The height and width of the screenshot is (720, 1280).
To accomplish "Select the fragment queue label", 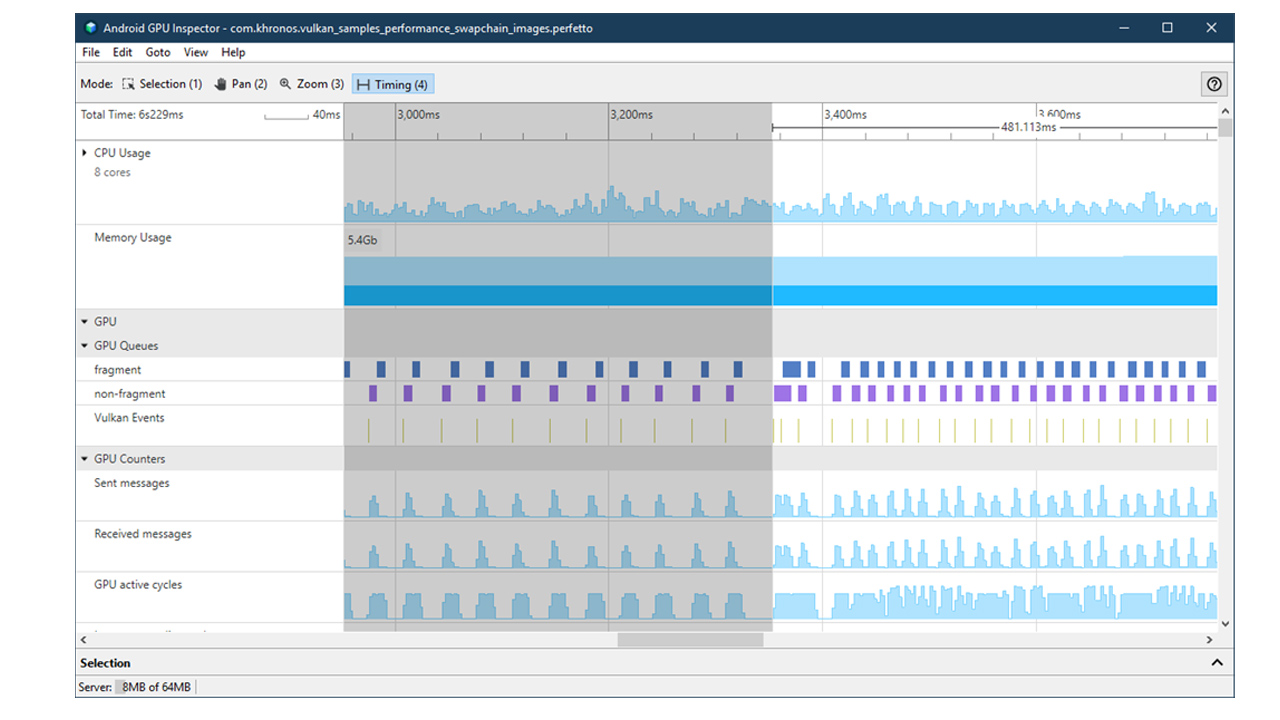I will (x=118, y=370).
